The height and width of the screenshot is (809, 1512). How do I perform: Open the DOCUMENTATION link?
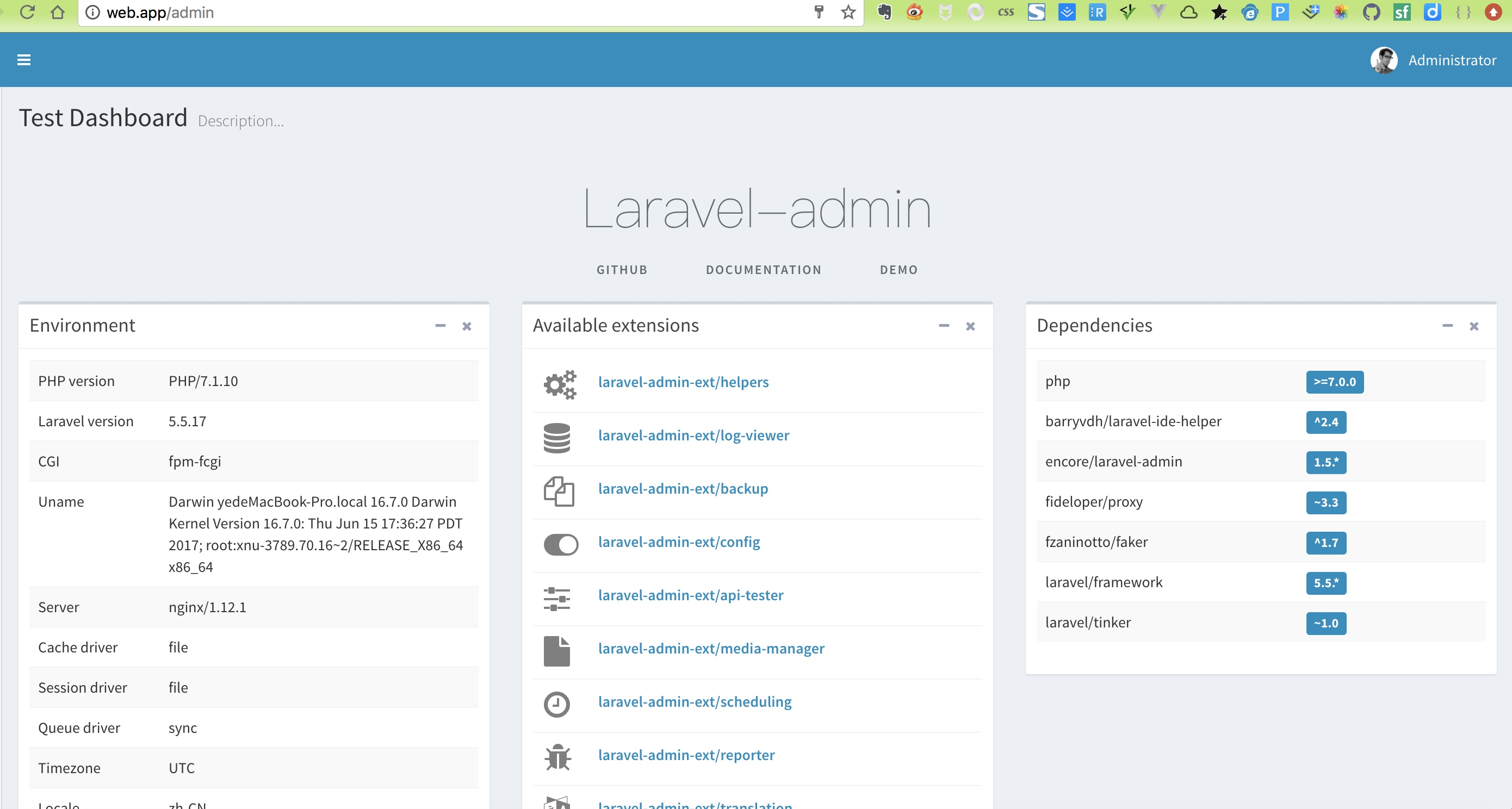pyautogui.click(x=764, y=270)
